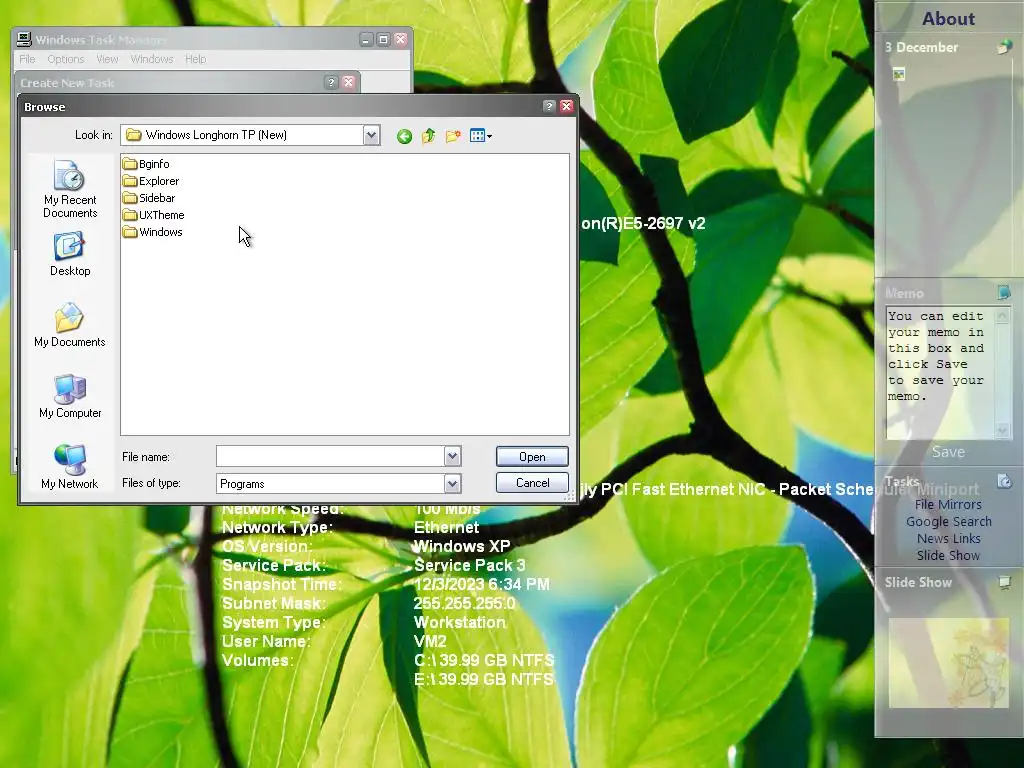The image size is (1024, 768).
Task: Open the View menu icon in Browse dialog
Action: tap(481, 136)
